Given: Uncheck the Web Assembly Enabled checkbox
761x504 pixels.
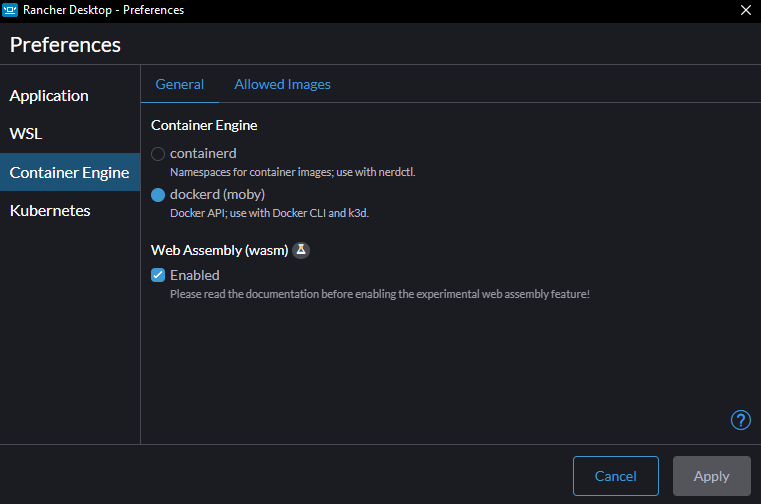Looking at the screenshot, I should tap(158, 275).
